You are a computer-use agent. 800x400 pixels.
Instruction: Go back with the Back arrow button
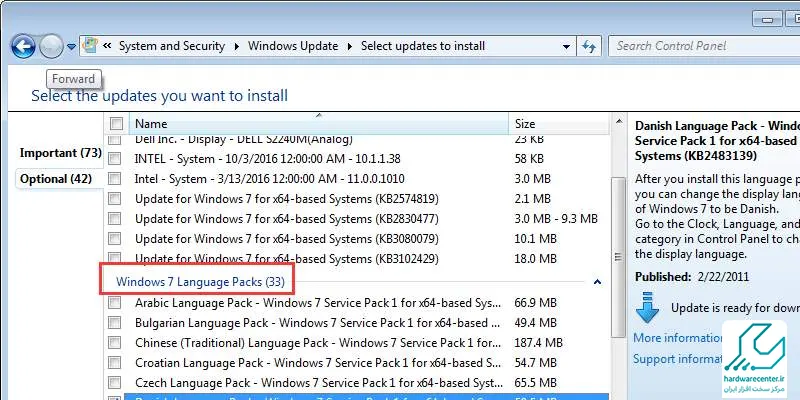pyautogui.click(x=22, y=46)
